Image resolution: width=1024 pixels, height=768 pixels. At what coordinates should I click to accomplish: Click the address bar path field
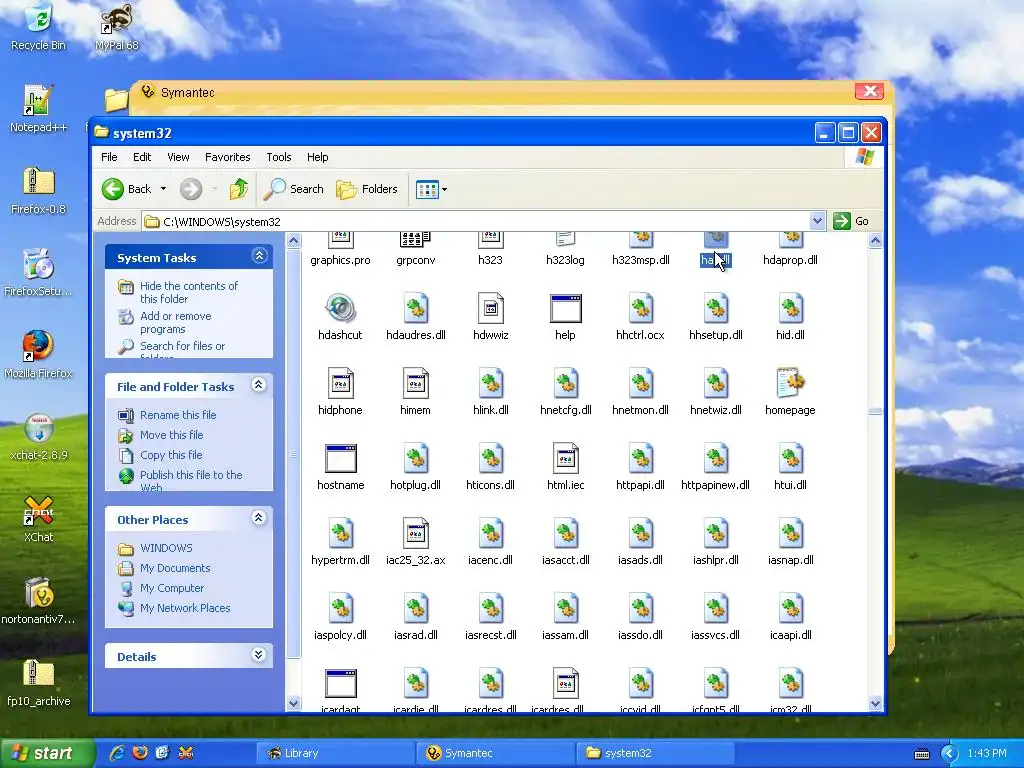[x=476, y=221]
